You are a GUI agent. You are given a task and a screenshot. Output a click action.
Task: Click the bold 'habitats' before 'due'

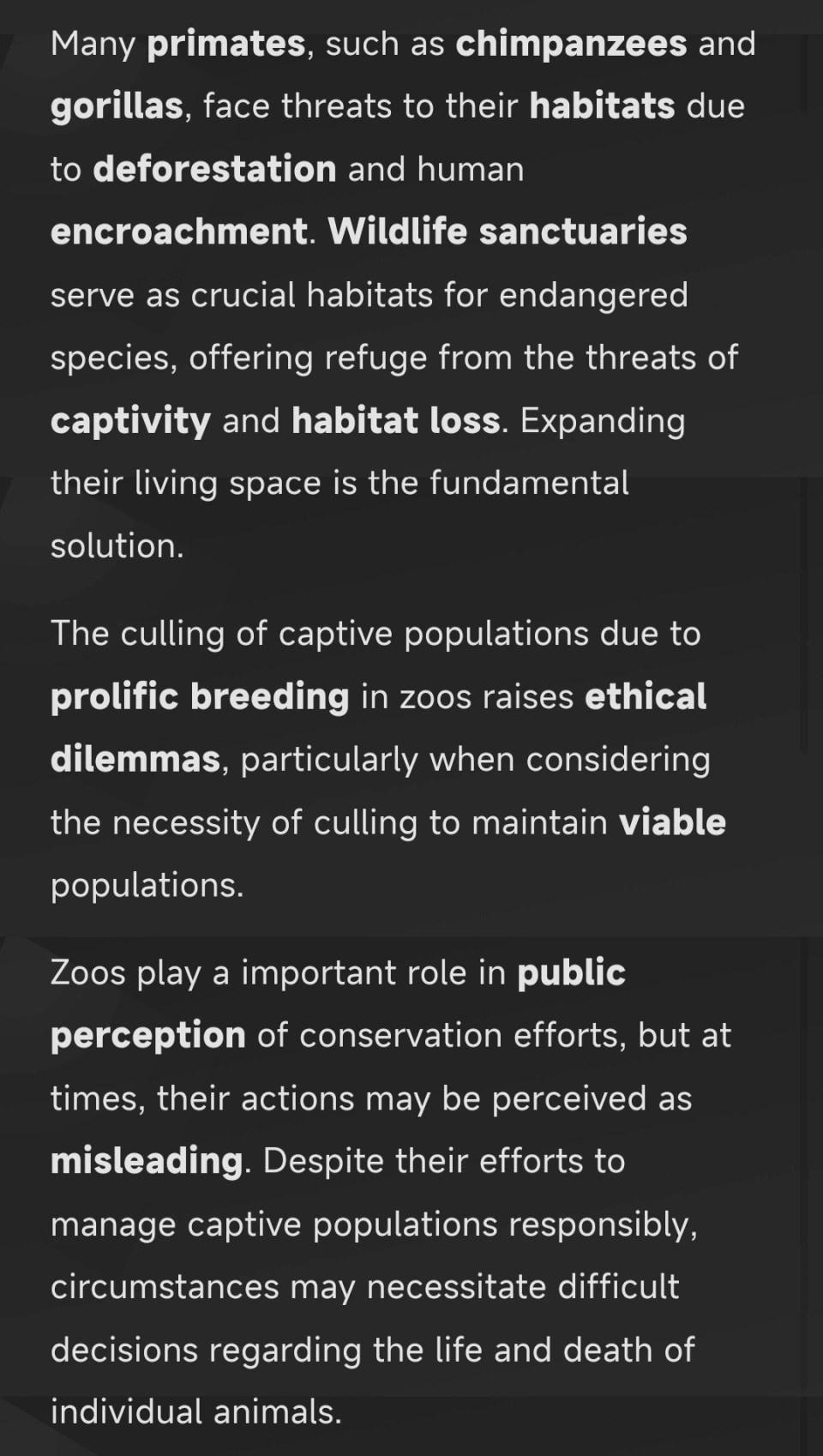pyautogui.click(x=602, y=106)
